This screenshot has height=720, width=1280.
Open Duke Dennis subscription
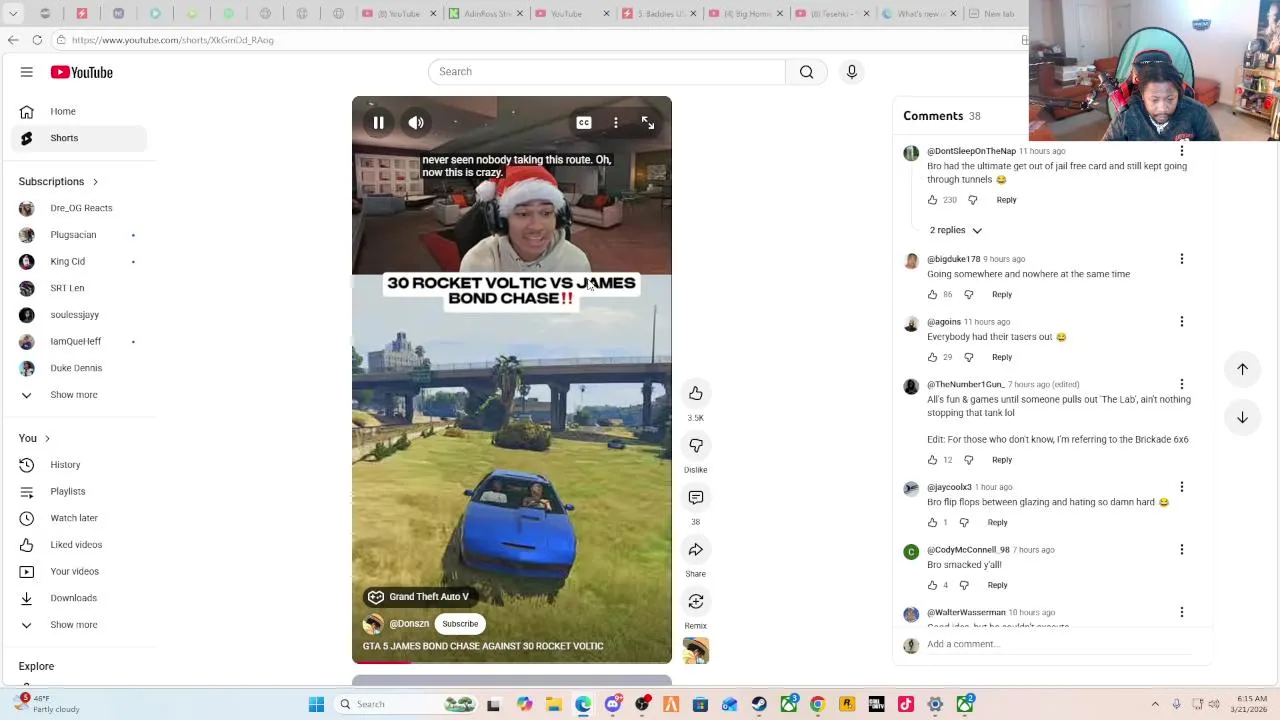[x=79, y=368]
